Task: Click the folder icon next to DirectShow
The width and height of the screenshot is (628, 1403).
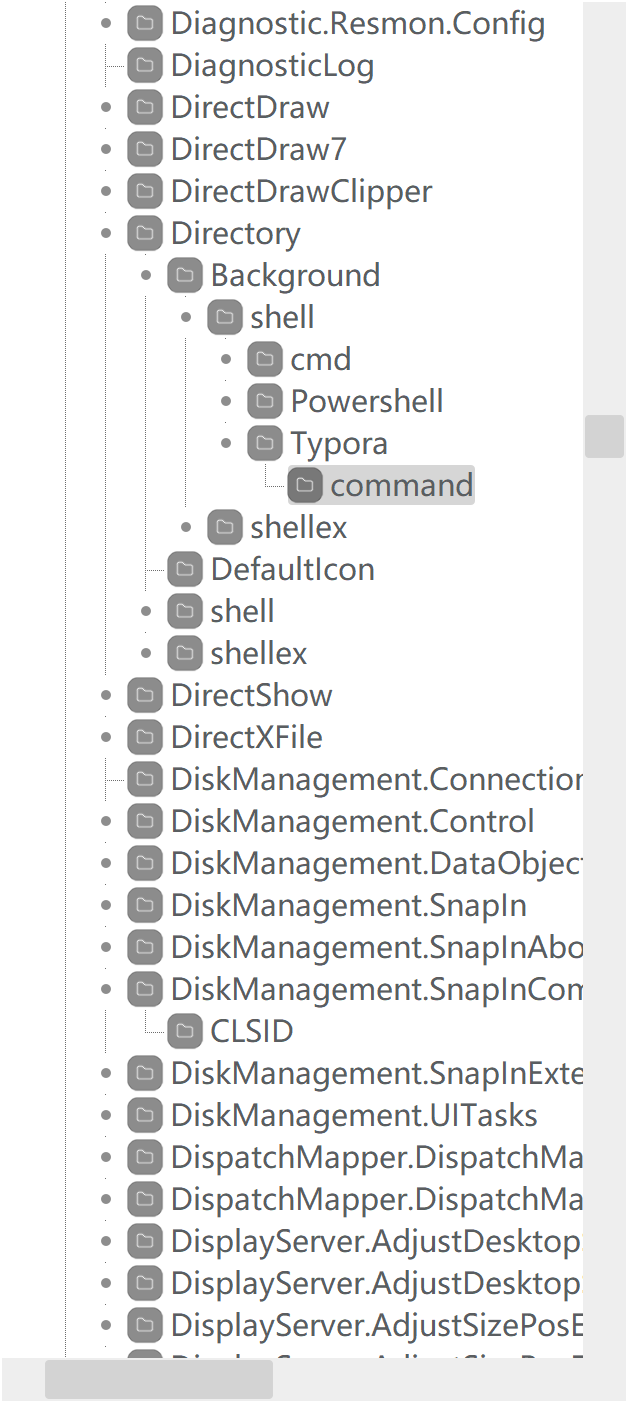Action: click(145, 695)
